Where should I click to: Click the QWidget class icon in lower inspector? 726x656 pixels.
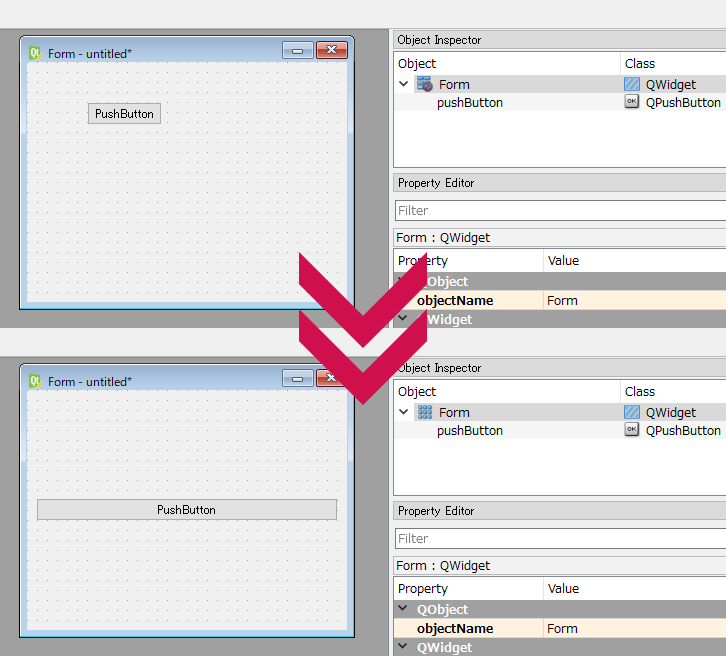coord(631,413)
